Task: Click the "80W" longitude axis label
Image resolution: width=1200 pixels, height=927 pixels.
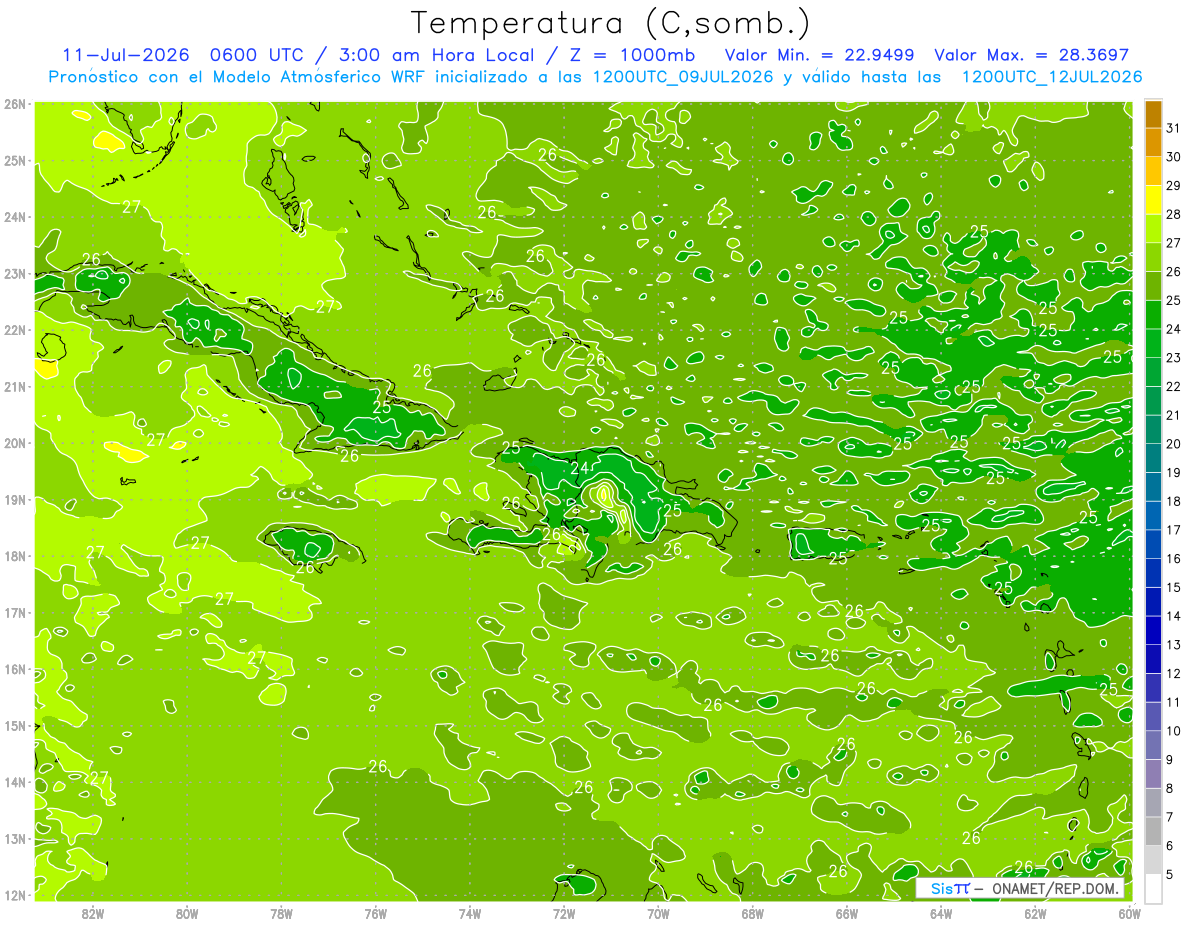Action: click(x=187, y=913)
